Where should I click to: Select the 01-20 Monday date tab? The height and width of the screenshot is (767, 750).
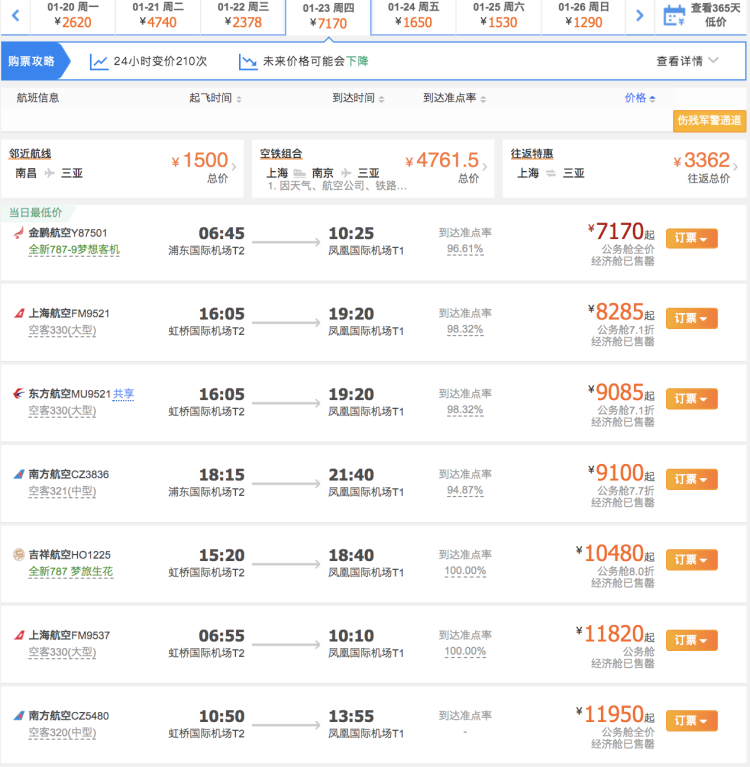(72, 15)
